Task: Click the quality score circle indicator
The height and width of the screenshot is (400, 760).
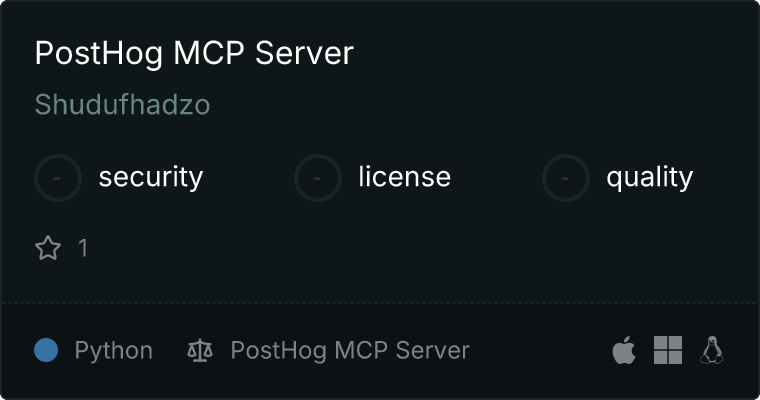Action: point(566,178)
